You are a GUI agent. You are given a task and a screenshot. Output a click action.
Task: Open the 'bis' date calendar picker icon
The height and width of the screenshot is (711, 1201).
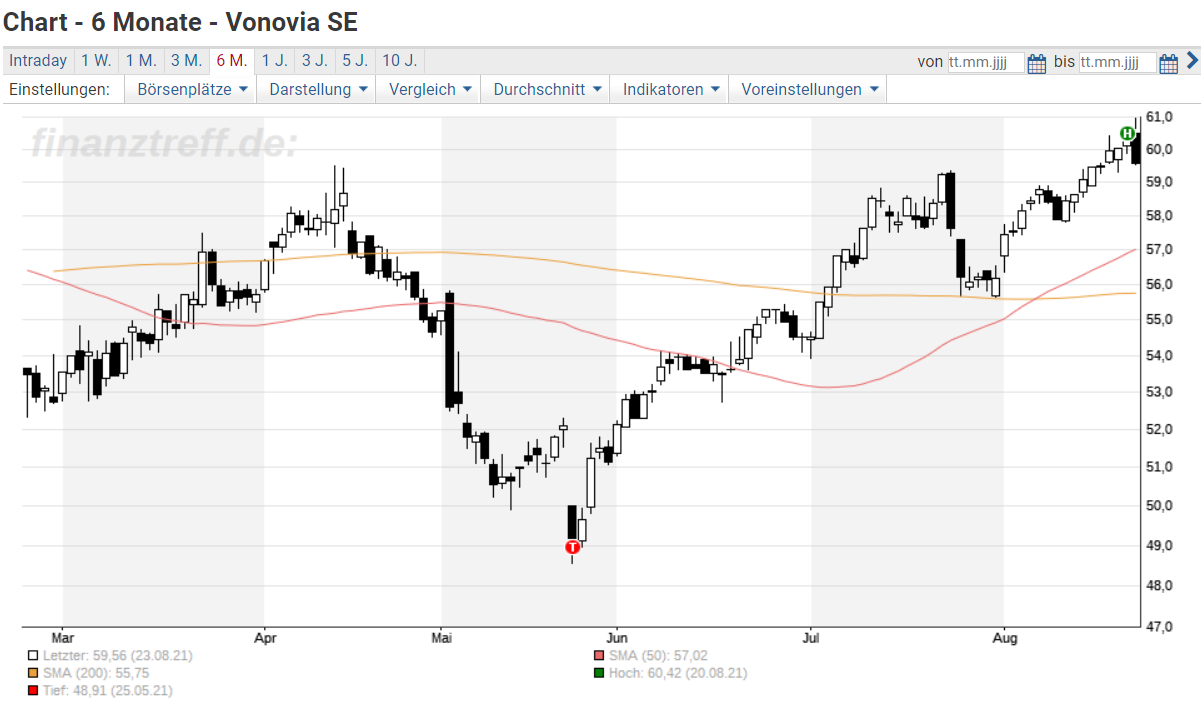pos(1168,63)
